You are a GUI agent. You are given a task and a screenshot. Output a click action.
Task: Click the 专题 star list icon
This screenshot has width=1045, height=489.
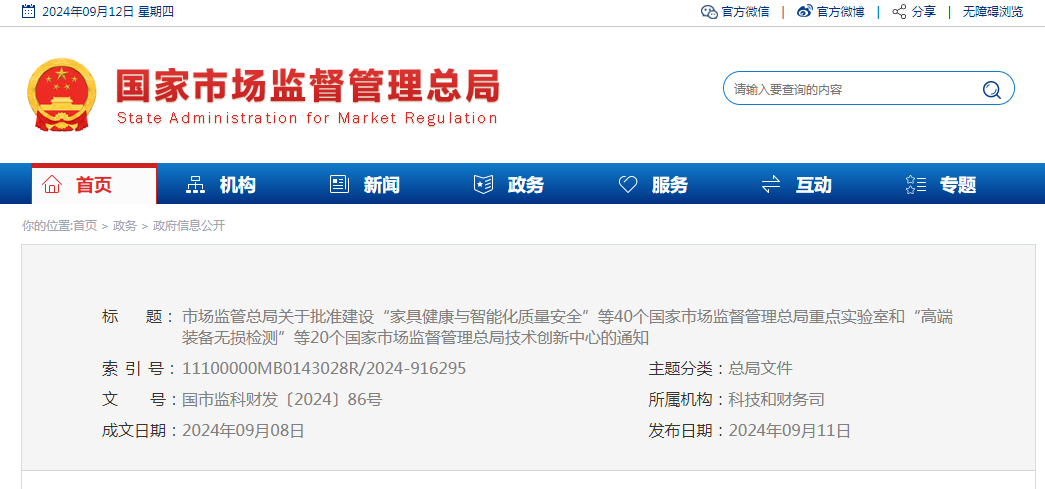916,185
